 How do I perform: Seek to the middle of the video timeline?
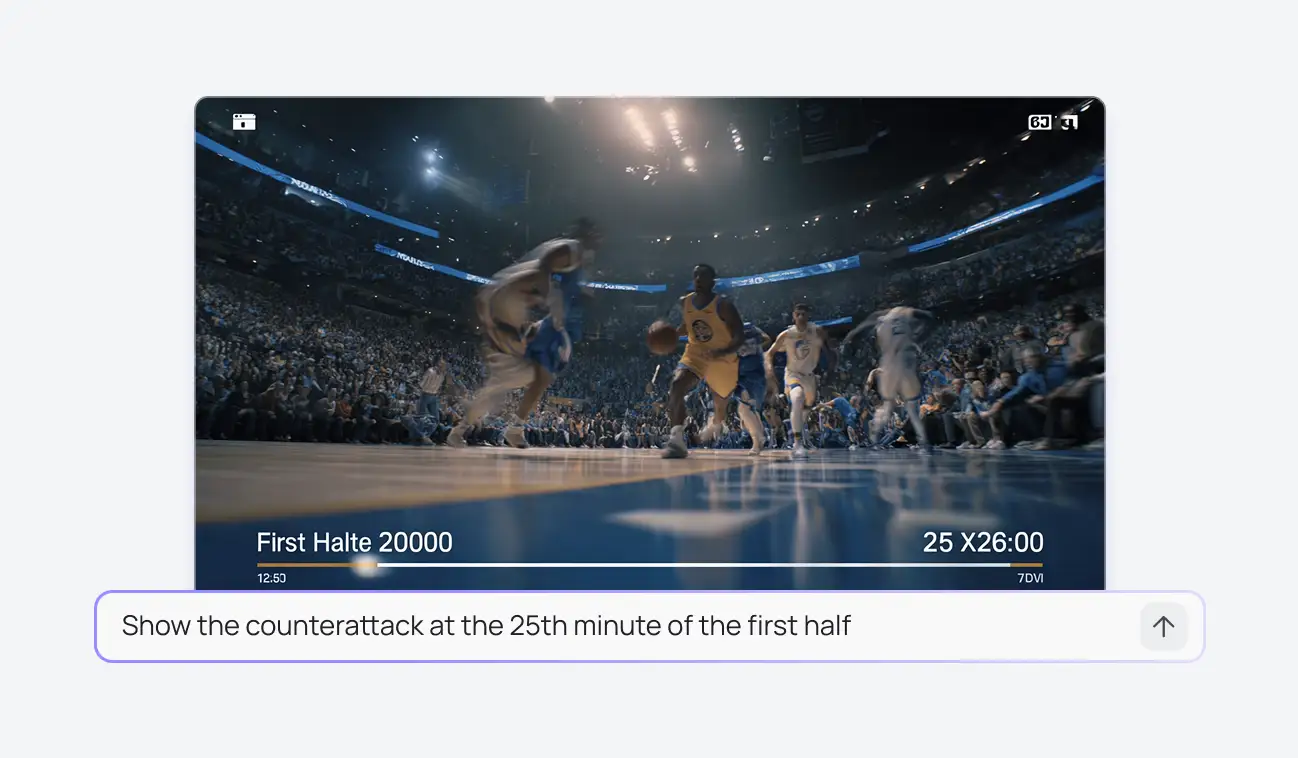(x=650, y=565)
